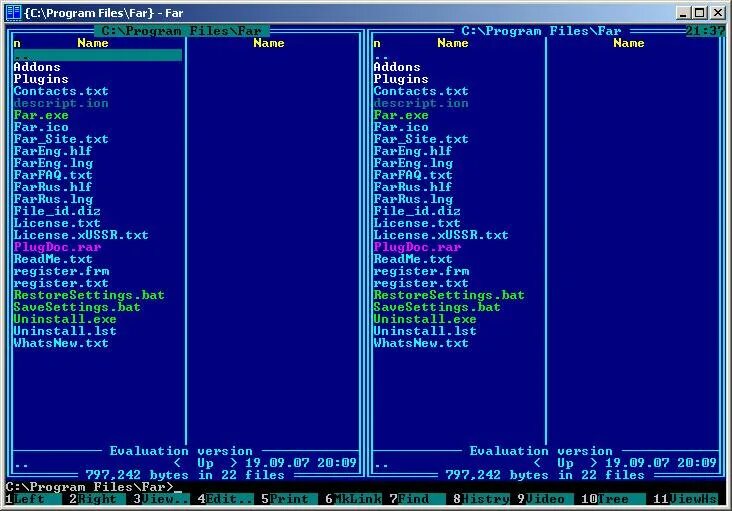Click the 5 Print key bar button
Viewport: 732px width, 511px height.
(x=289, y=499)
